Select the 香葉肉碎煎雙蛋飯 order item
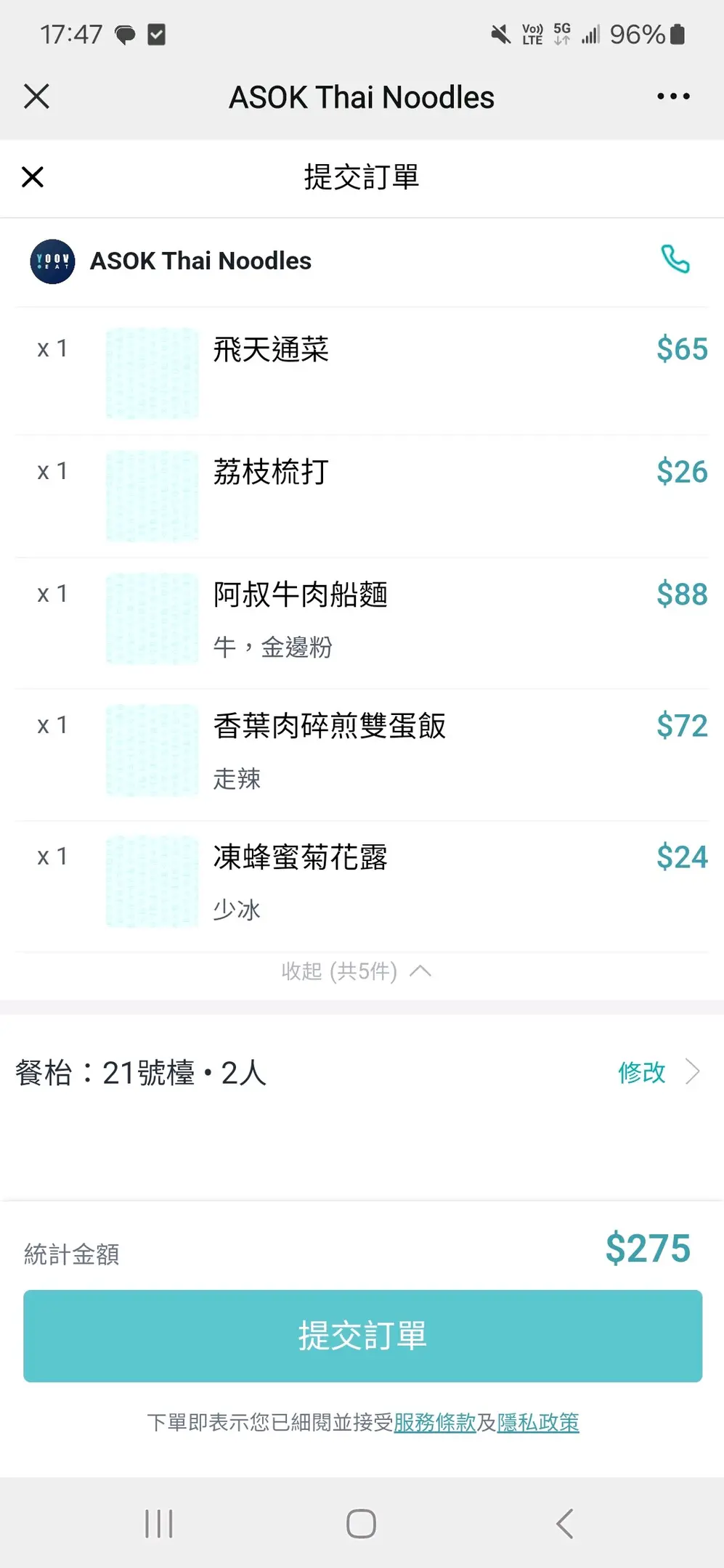This screenshot has height=1568, width=724. tap(330, 726)
